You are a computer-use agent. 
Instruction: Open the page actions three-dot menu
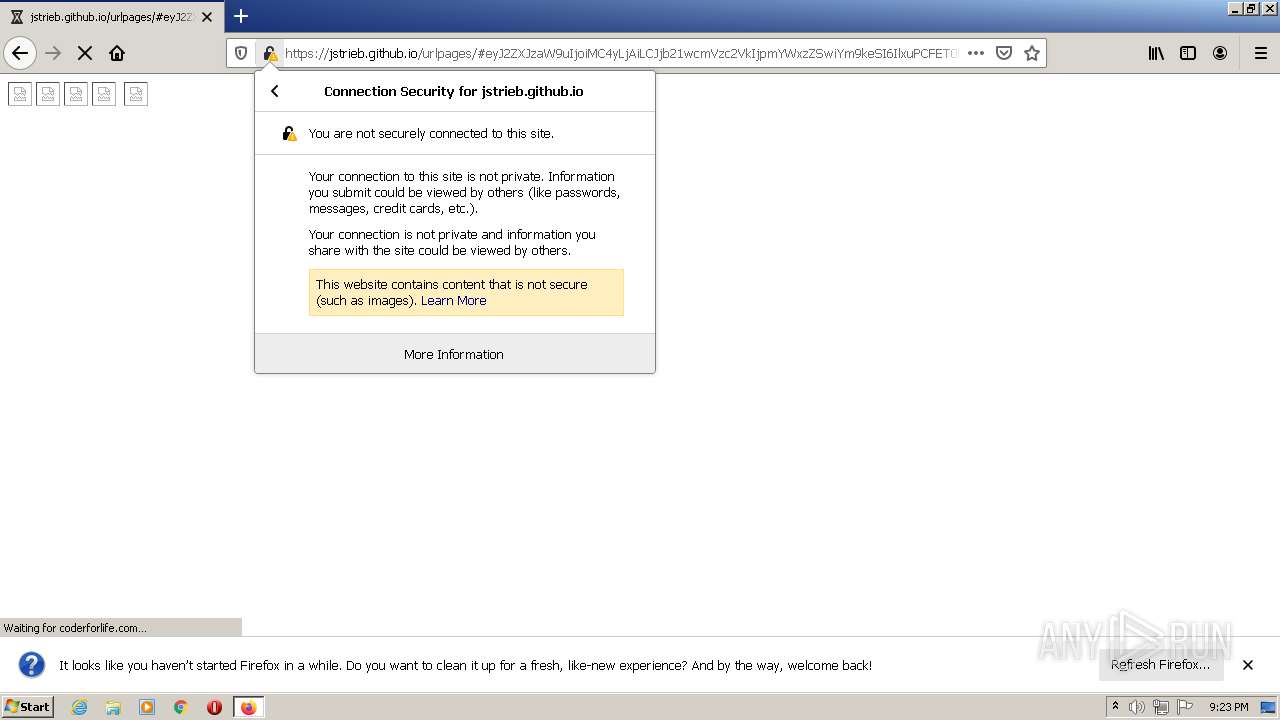pos(976,53)
